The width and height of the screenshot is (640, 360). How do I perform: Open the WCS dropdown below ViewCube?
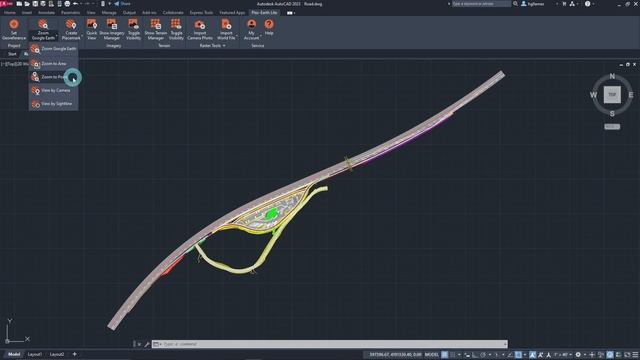point(612,127)
